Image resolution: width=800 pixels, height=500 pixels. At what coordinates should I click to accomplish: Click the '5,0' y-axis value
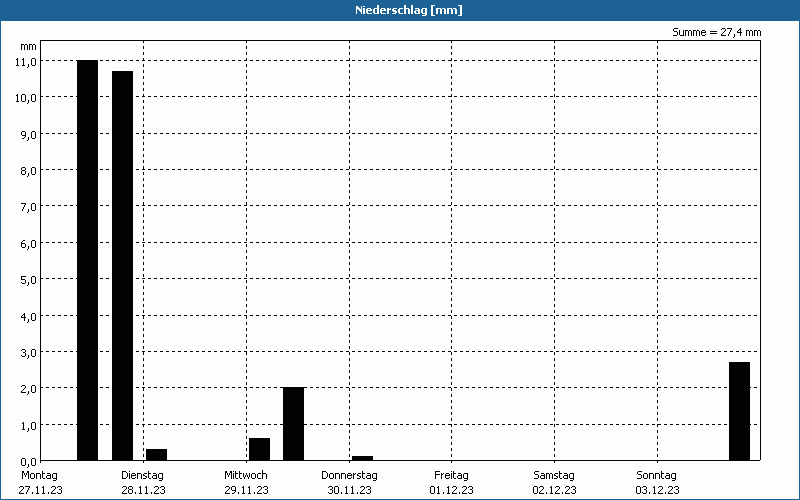click(28, 280)
